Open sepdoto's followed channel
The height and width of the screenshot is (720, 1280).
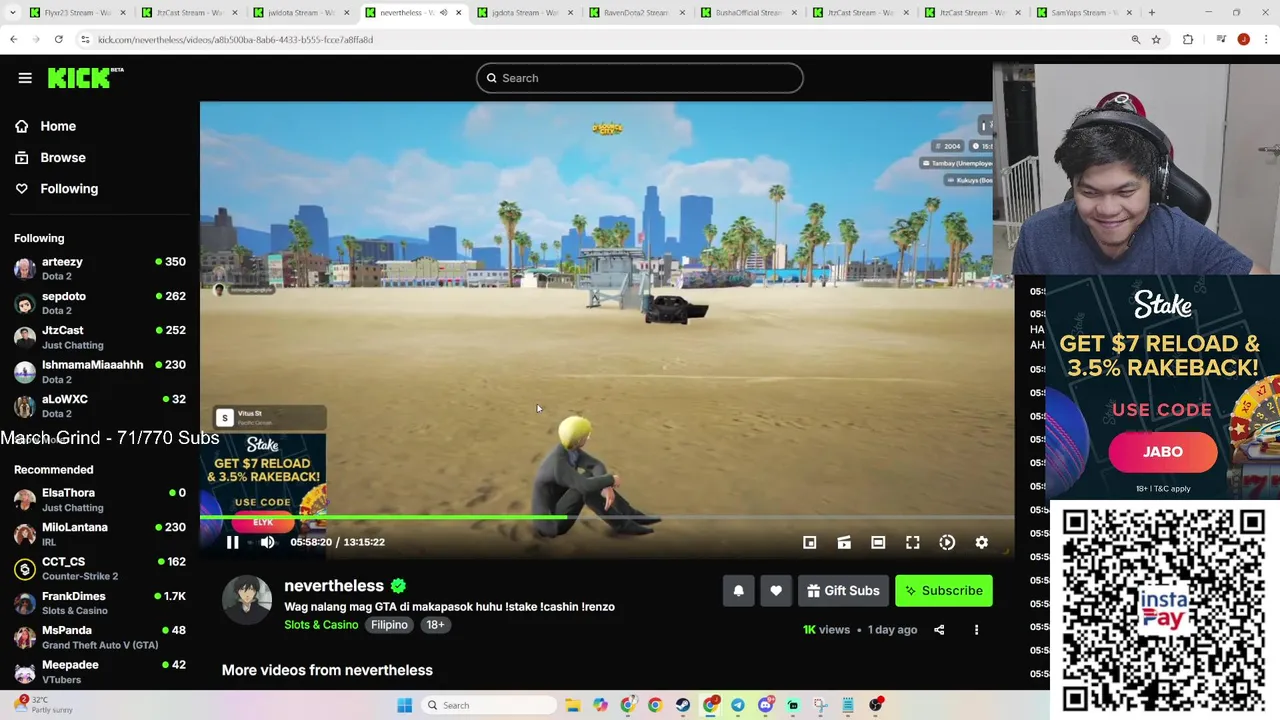point(100,303)
